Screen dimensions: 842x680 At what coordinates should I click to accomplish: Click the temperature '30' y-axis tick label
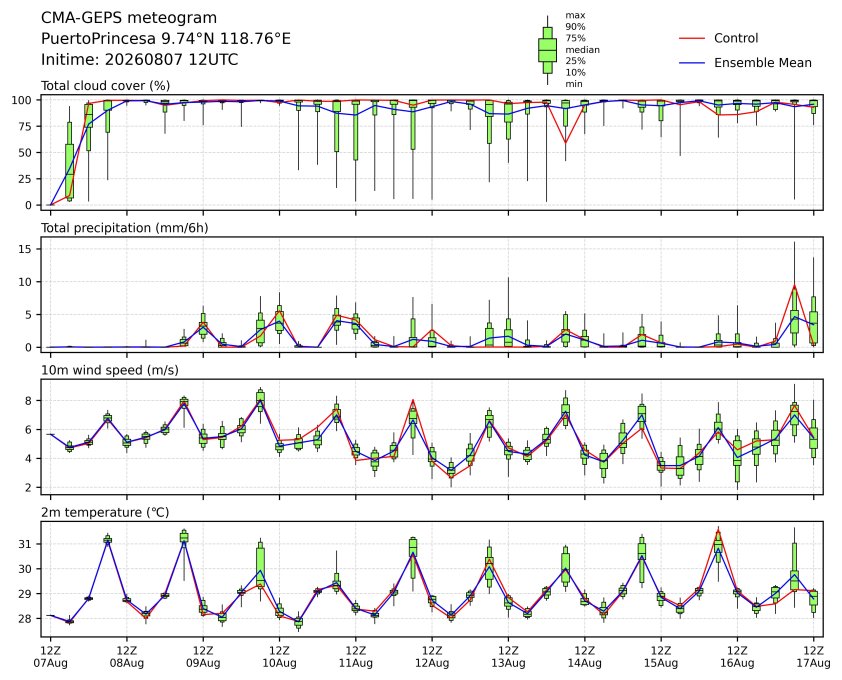tap(26, 569)
